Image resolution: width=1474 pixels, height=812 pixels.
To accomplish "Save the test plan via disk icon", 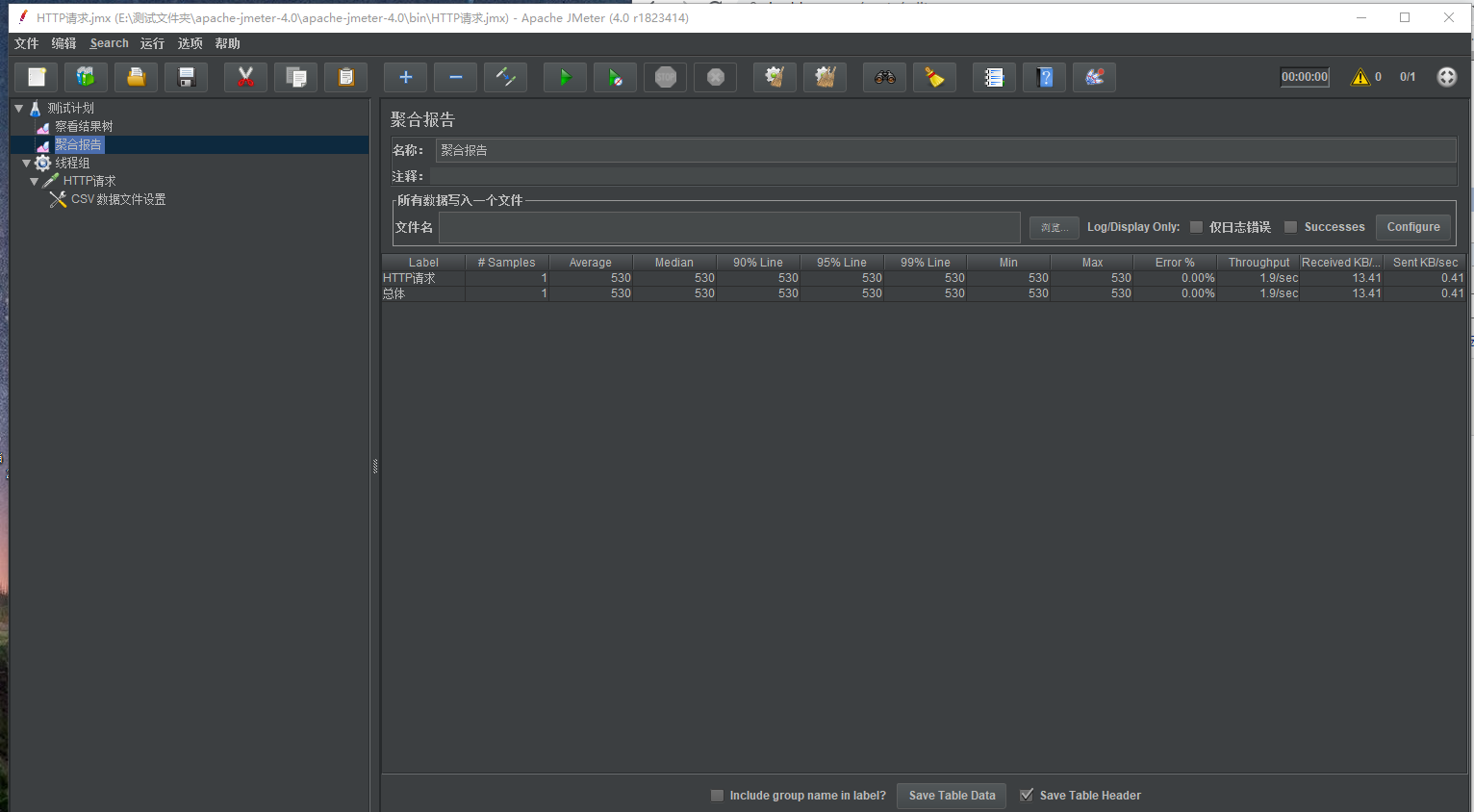I will pos(187,77).
